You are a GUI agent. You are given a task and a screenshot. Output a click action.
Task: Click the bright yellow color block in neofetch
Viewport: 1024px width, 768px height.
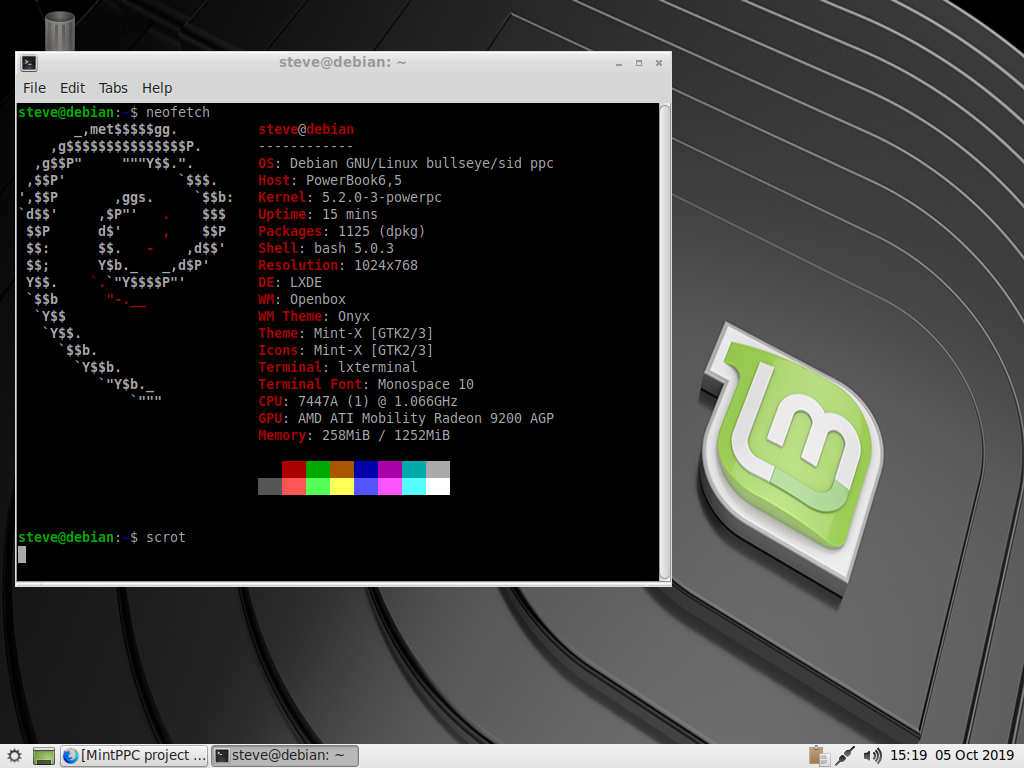coord(342,486)
